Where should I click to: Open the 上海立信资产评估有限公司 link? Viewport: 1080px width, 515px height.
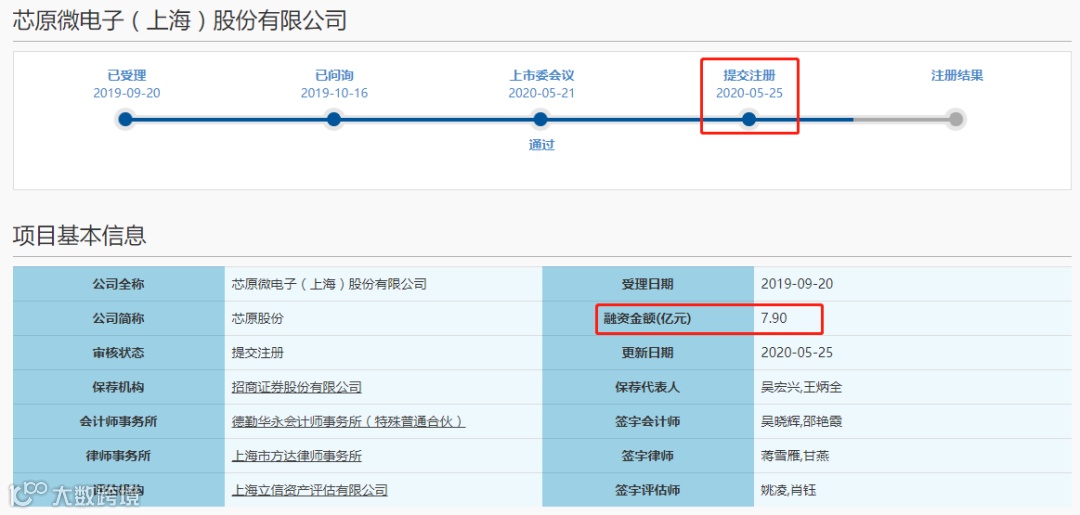point(309,490)
